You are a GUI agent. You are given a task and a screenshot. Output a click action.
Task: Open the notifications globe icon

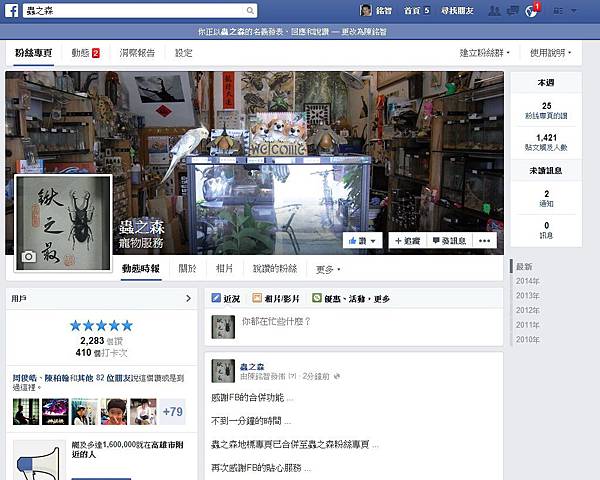tap(531, 11)
